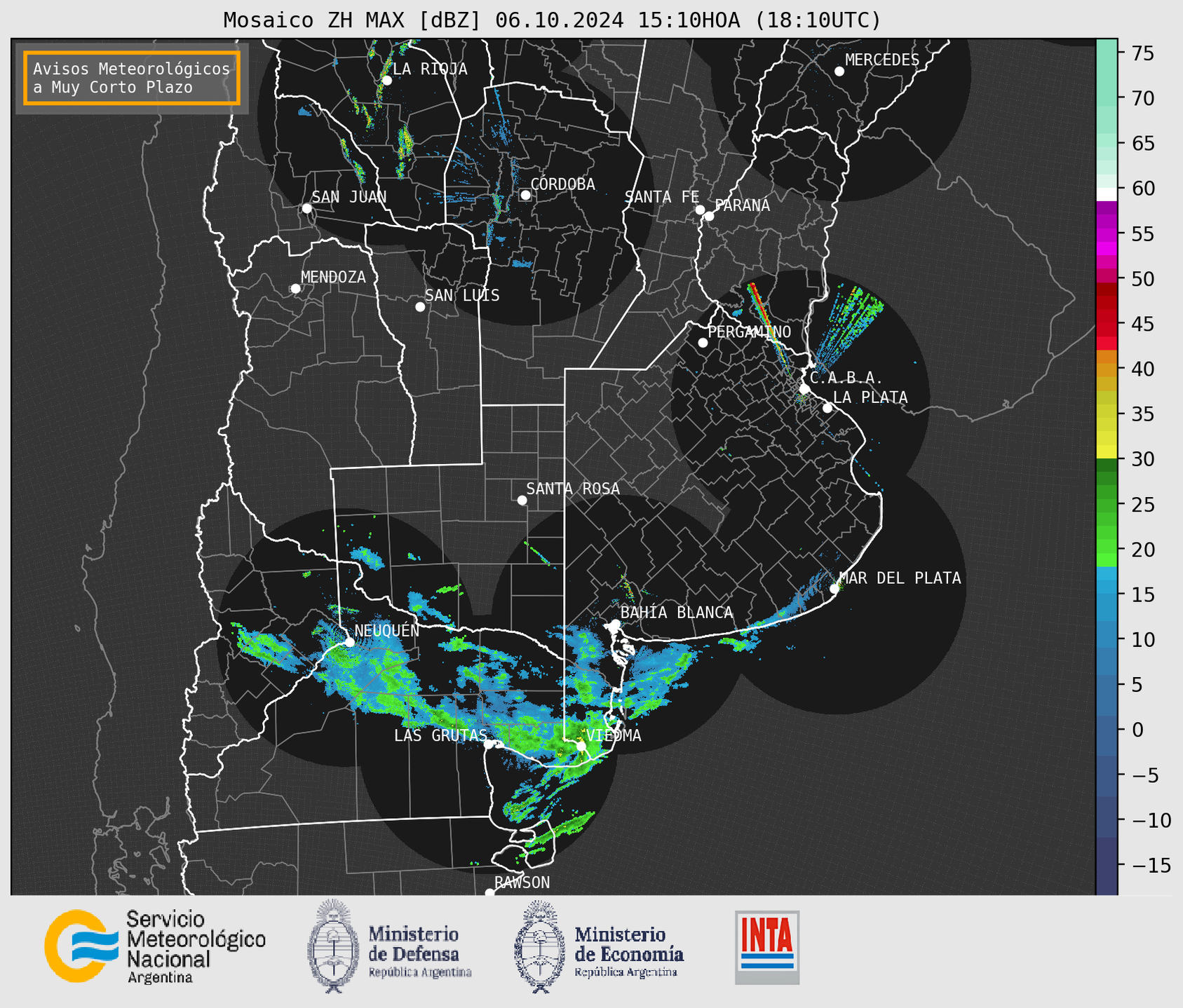Select the Pergamino city marker
The height and width of the screenshot is (1008, 1183).
click(703, 343)
